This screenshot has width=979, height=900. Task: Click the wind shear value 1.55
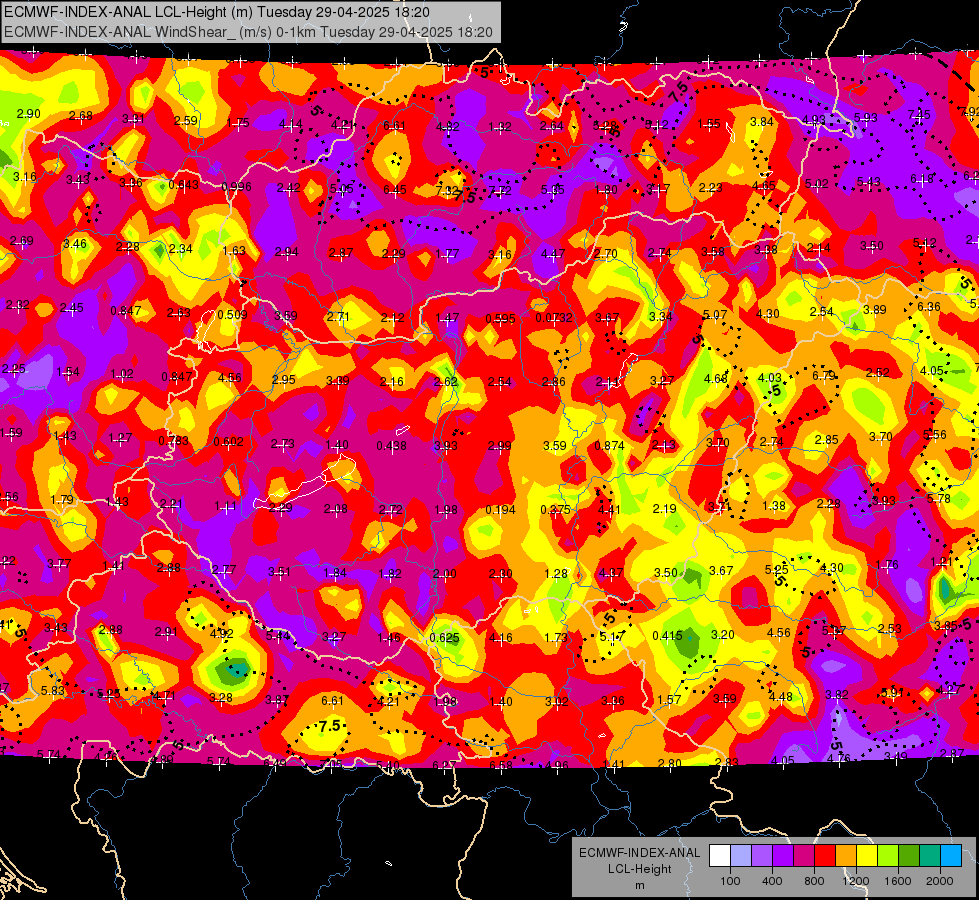tap(709, 124)
